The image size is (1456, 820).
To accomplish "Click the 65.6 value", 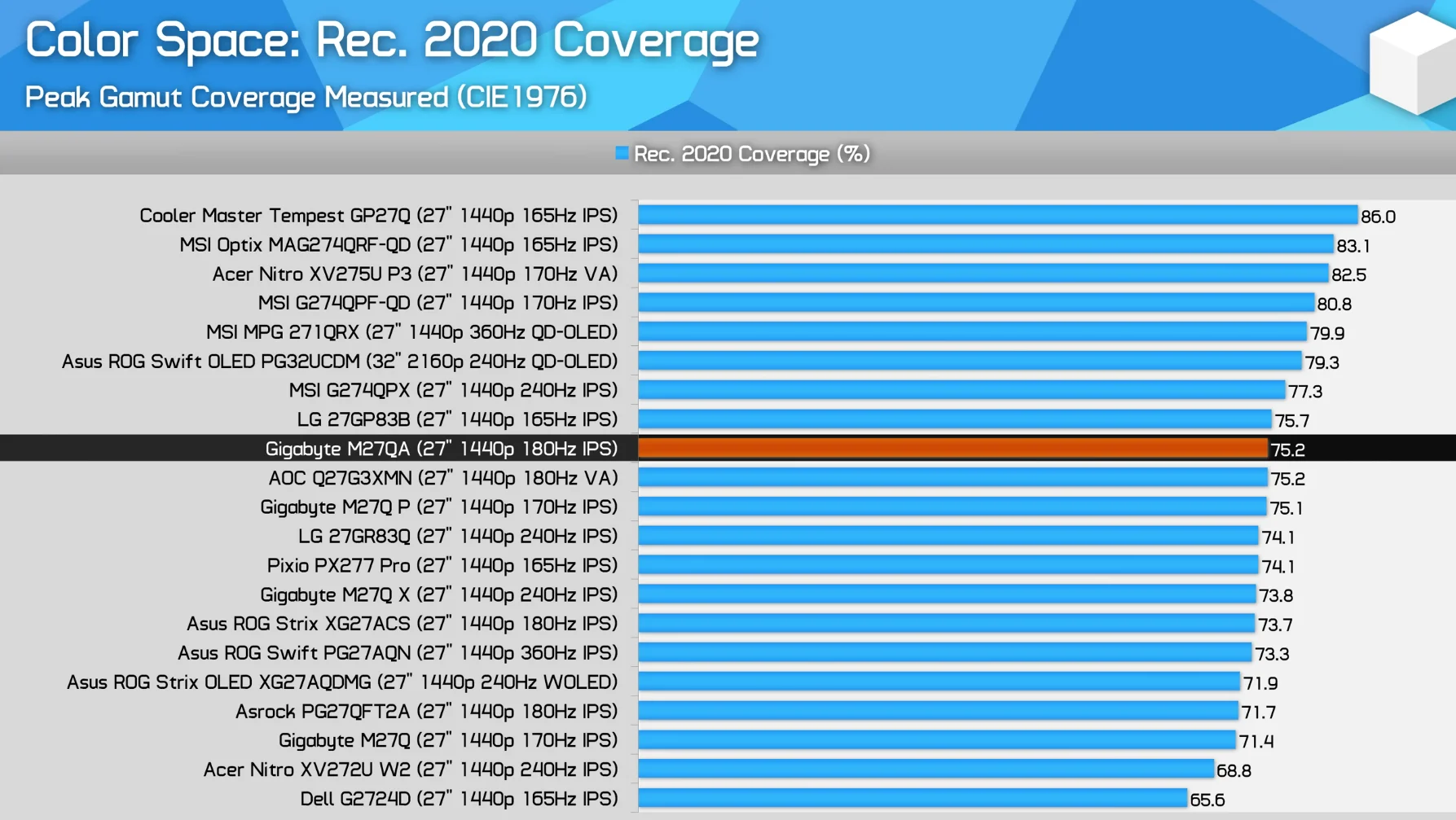I will 1207,800.
